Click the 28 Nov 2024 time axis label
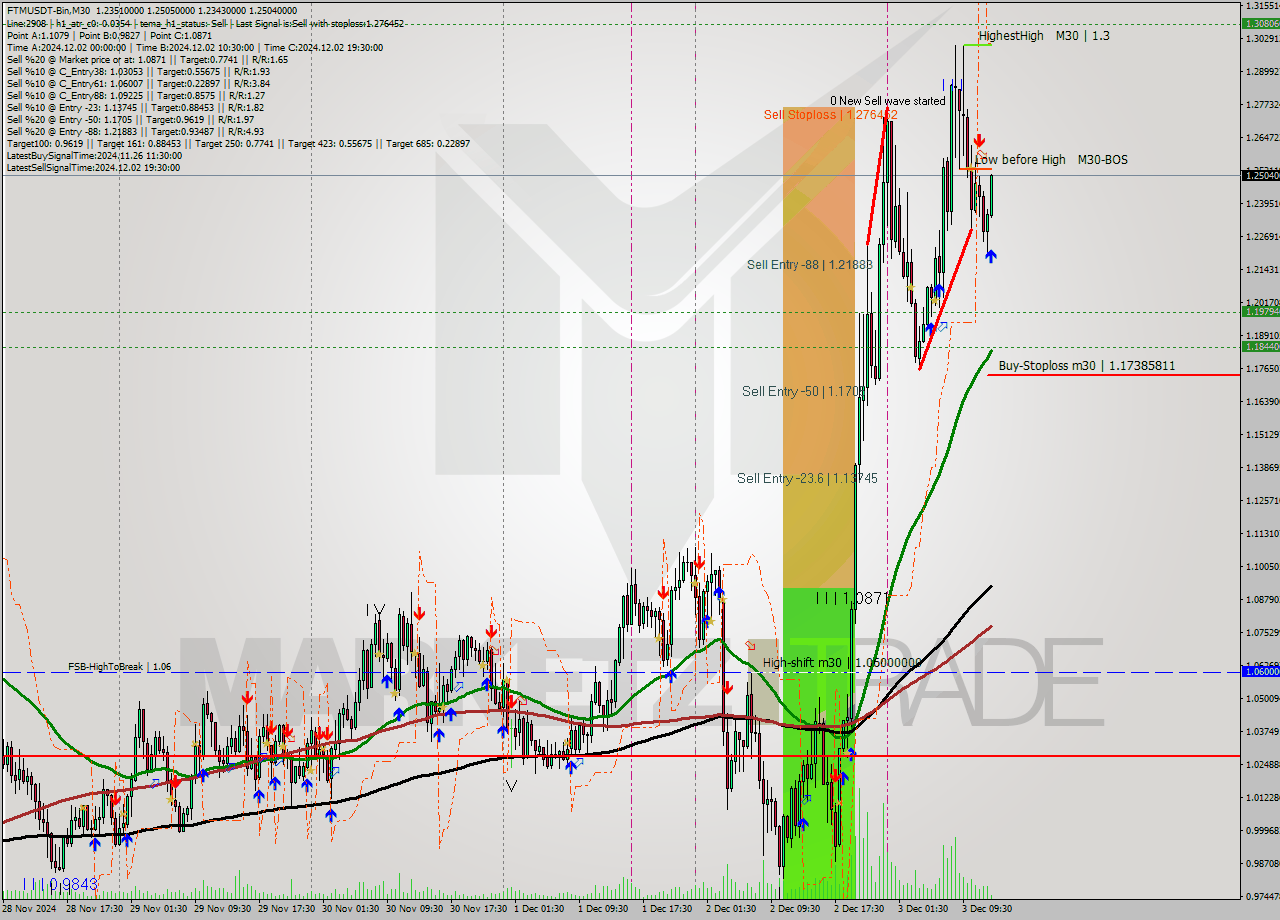Screen dimensions: 1280x920 coord(30,909)
